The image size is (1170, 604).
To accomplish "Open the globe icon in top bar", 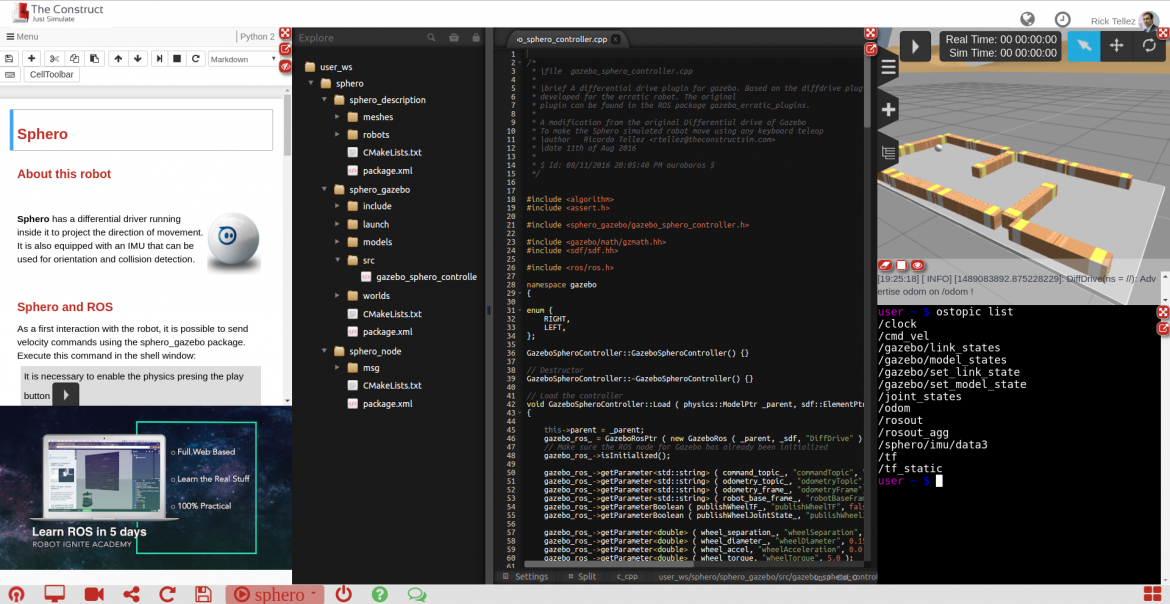I will click(1027, 19).
